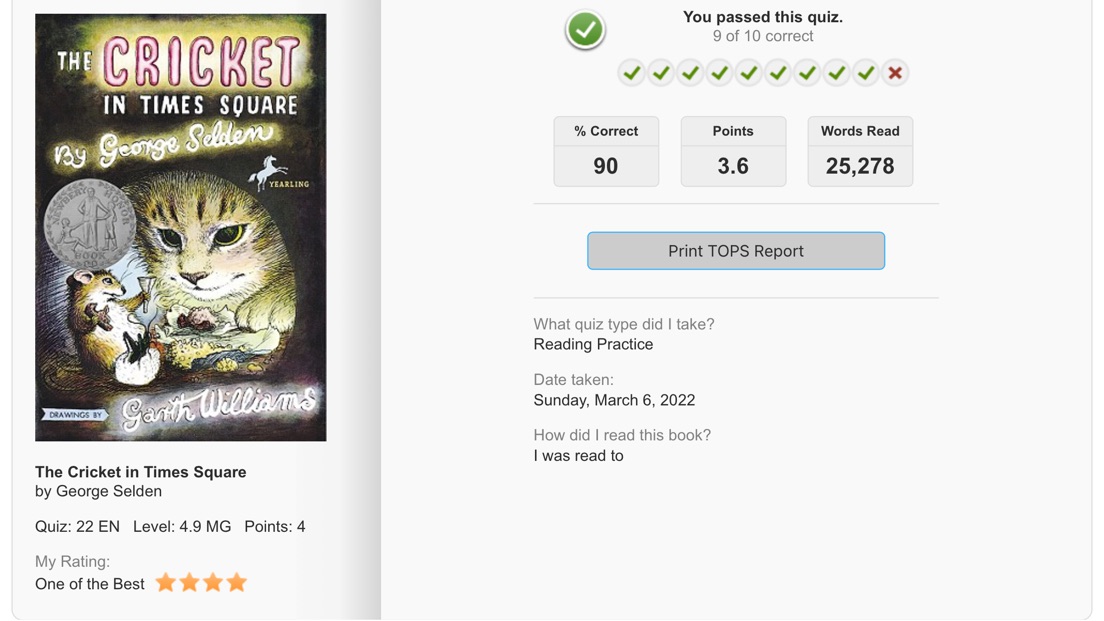Screen dimensions: 1104x621
Task: Click the book title text below cover
Action: pyautogui.click(x=141, y=472)
